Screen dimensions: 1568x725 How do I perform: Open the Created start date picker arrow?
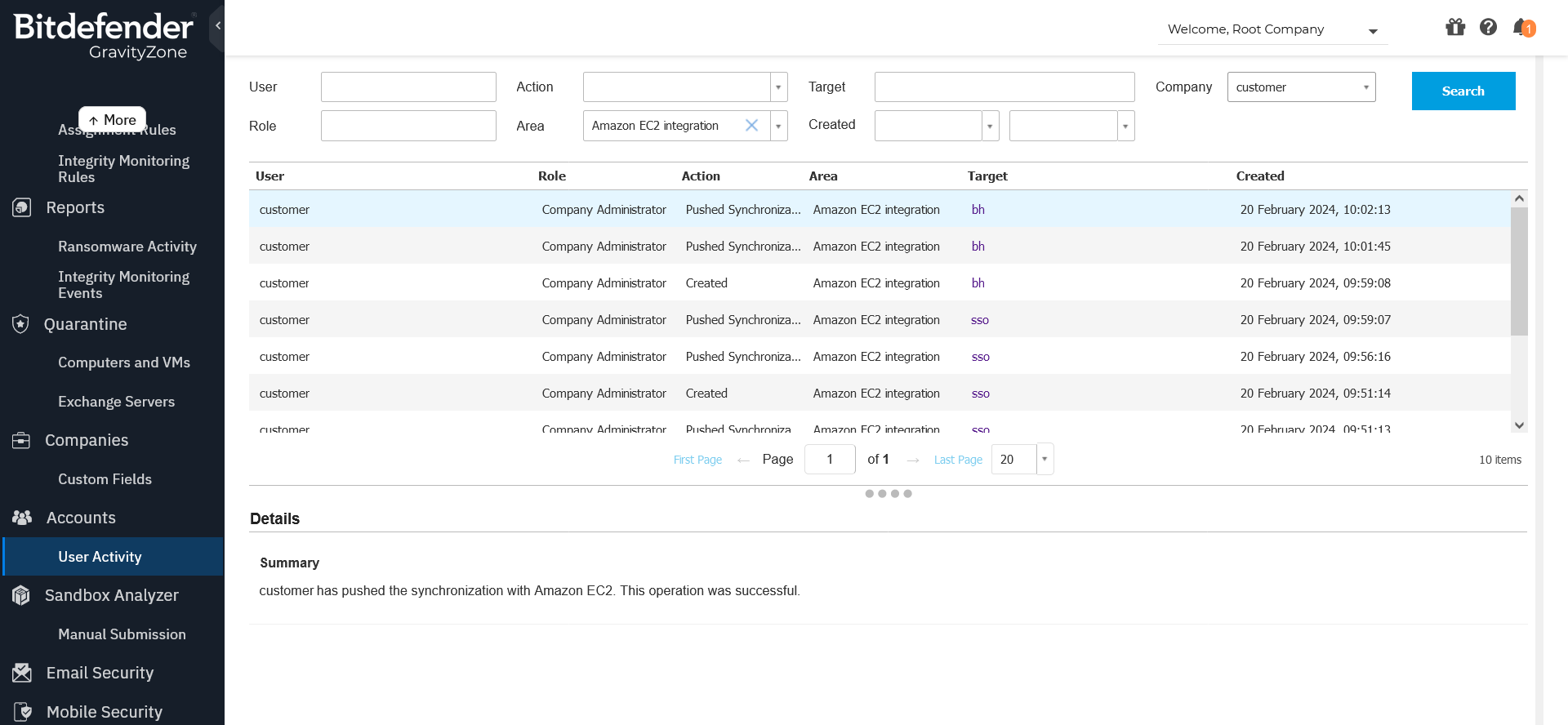(x=990, y=127)
